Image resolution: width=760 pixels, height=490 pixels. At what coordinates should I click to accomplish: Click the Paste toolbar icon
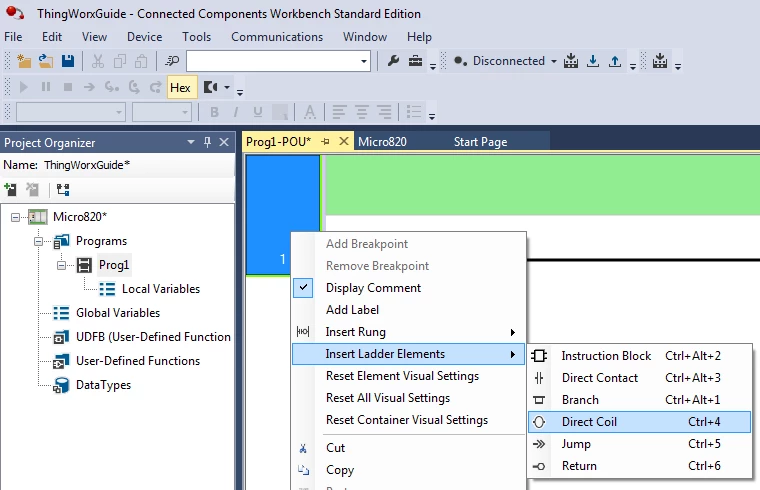point(141,61)
